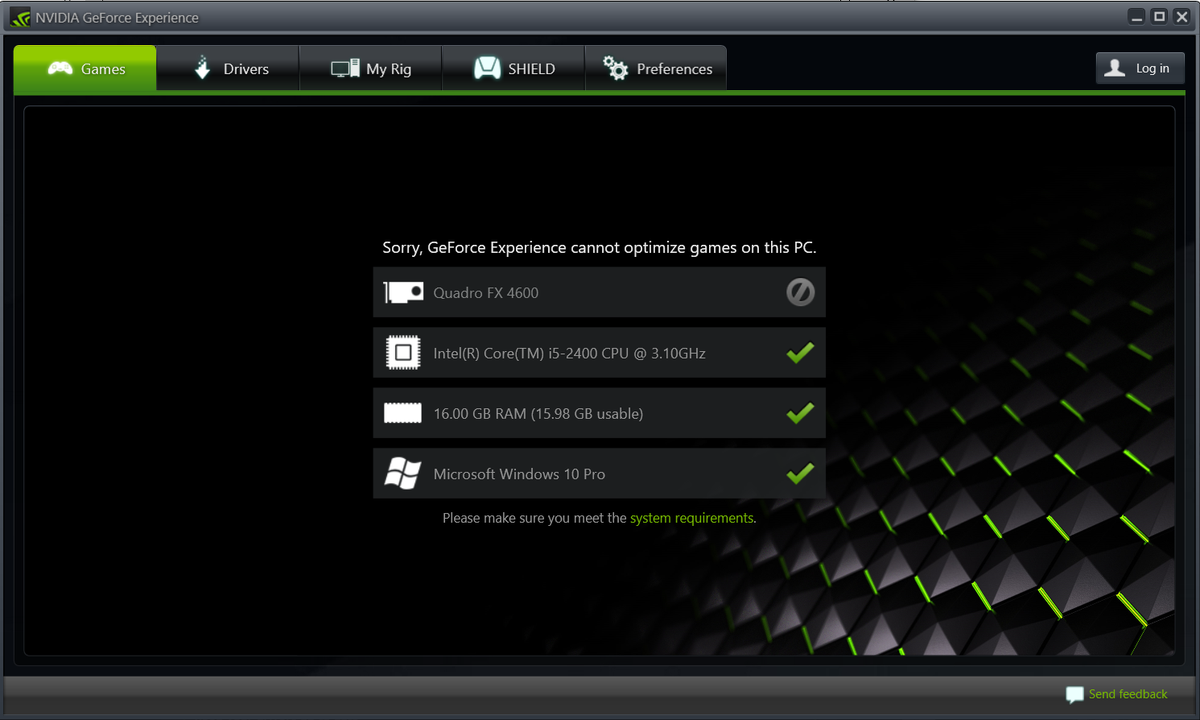1200x720 pixels.
Task: Click the user silhouette icon on the Log in button
Action: 1114,67
